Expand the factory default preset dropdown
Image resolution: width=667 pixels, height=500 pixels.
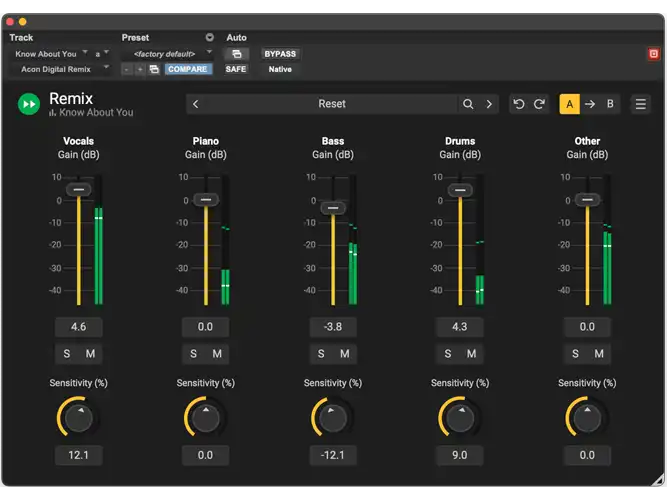pos(168,54)
